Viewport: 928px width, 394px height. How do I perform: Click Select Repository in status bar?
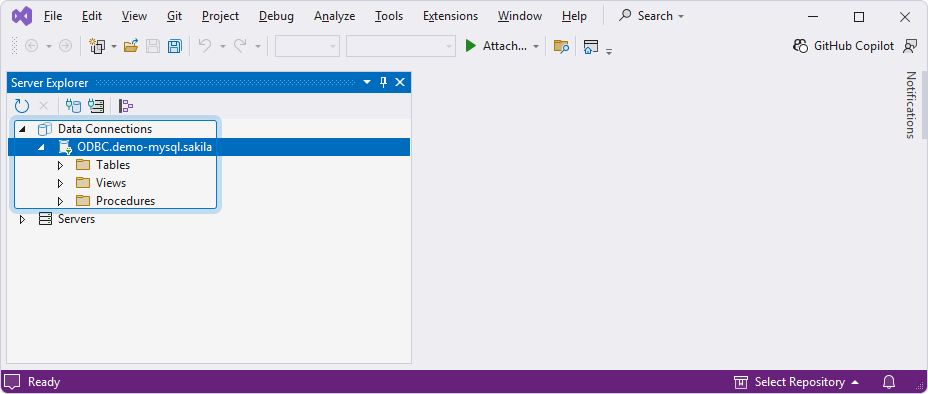pyautogui.click(x=796, y=382)
